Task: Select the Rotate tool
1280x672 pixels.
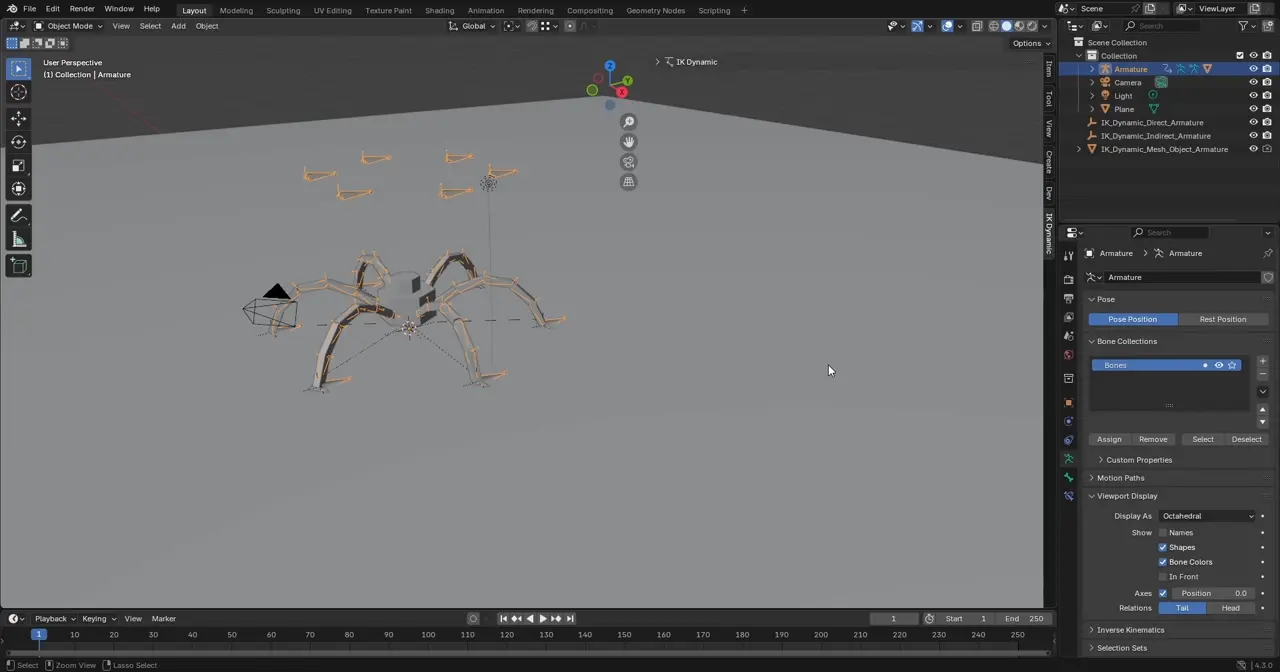Action: [x=18, y=142]
